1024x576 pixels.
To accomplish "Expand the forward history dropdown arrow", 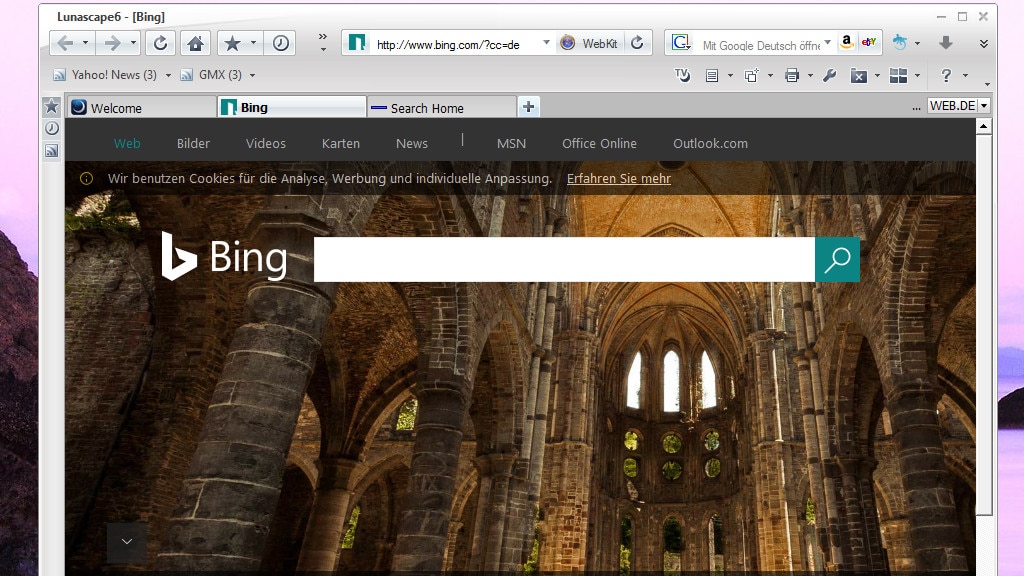I will (133, 44).
